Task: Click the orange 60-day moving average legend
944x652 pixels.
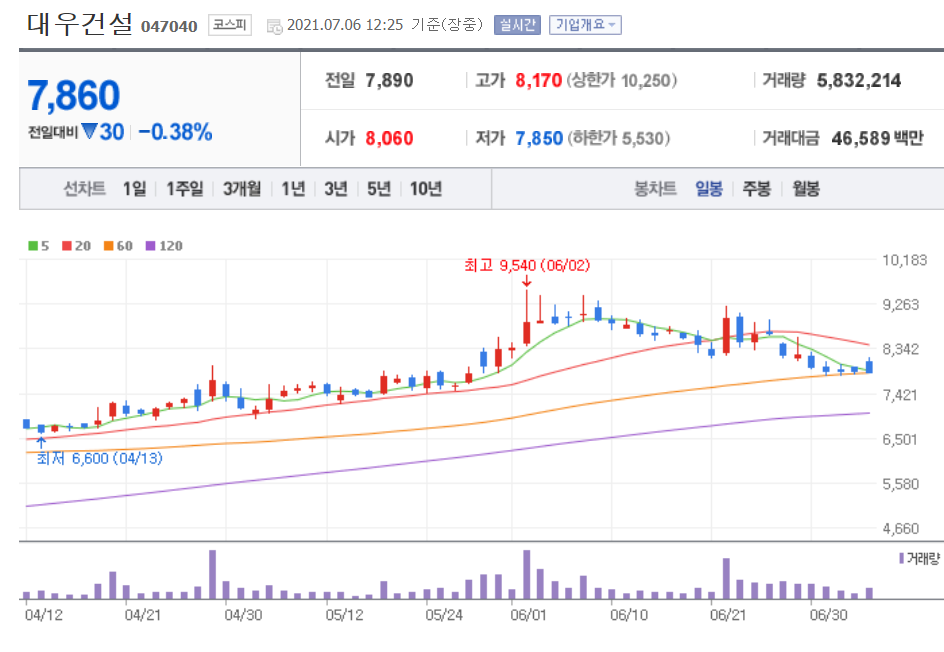Action: 118,246
